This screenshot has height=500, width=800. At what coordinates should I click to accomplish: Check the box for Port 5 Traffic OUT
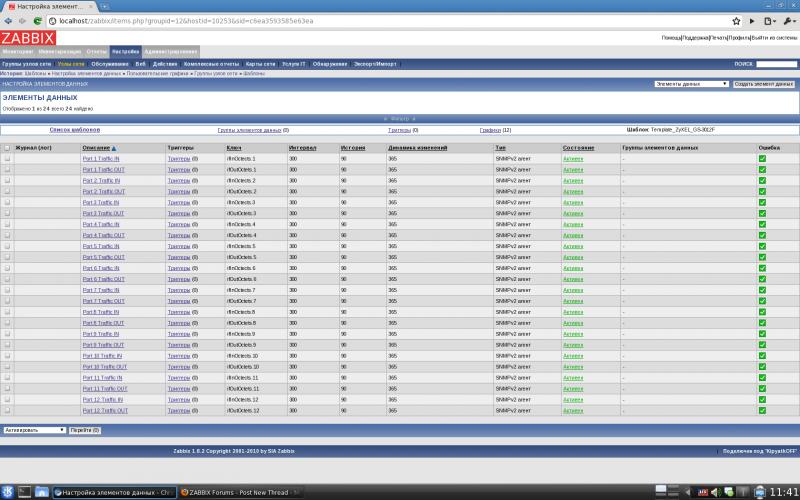coord(7,257)
